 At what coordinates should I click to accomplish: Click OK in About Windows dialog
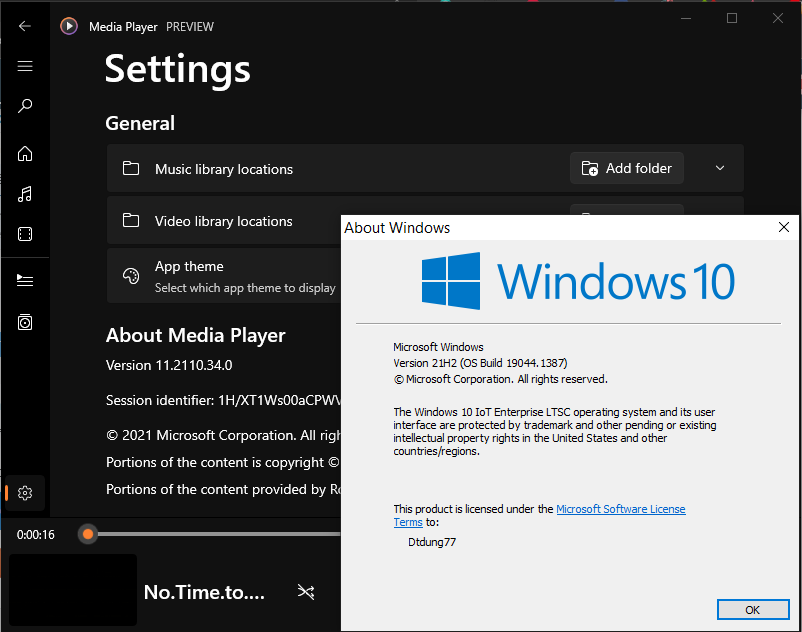[x=753, y=610]
